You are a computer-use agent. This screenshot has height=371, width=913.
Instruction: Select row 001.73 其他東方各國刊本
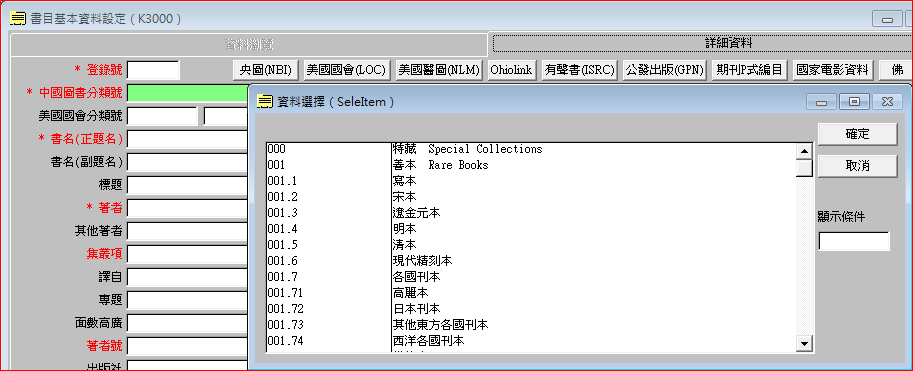coord(531,325)
